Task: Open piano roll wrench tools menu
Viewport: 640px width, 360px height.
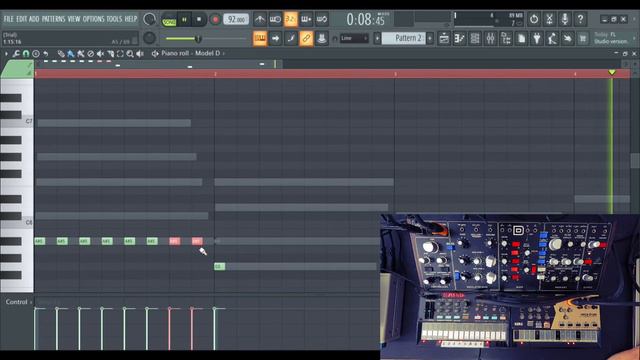Action: 16,53
